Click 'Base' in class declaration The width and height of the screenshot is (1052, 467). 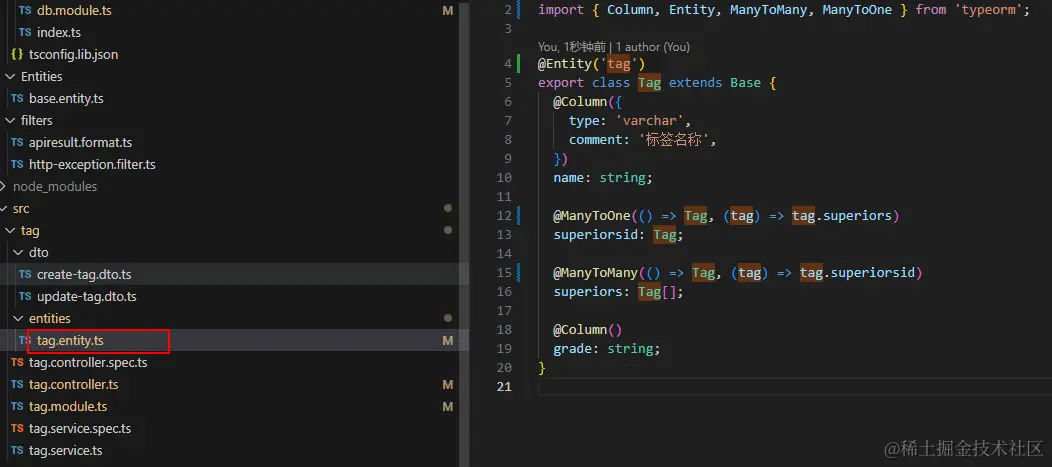(x=745, y=83)
